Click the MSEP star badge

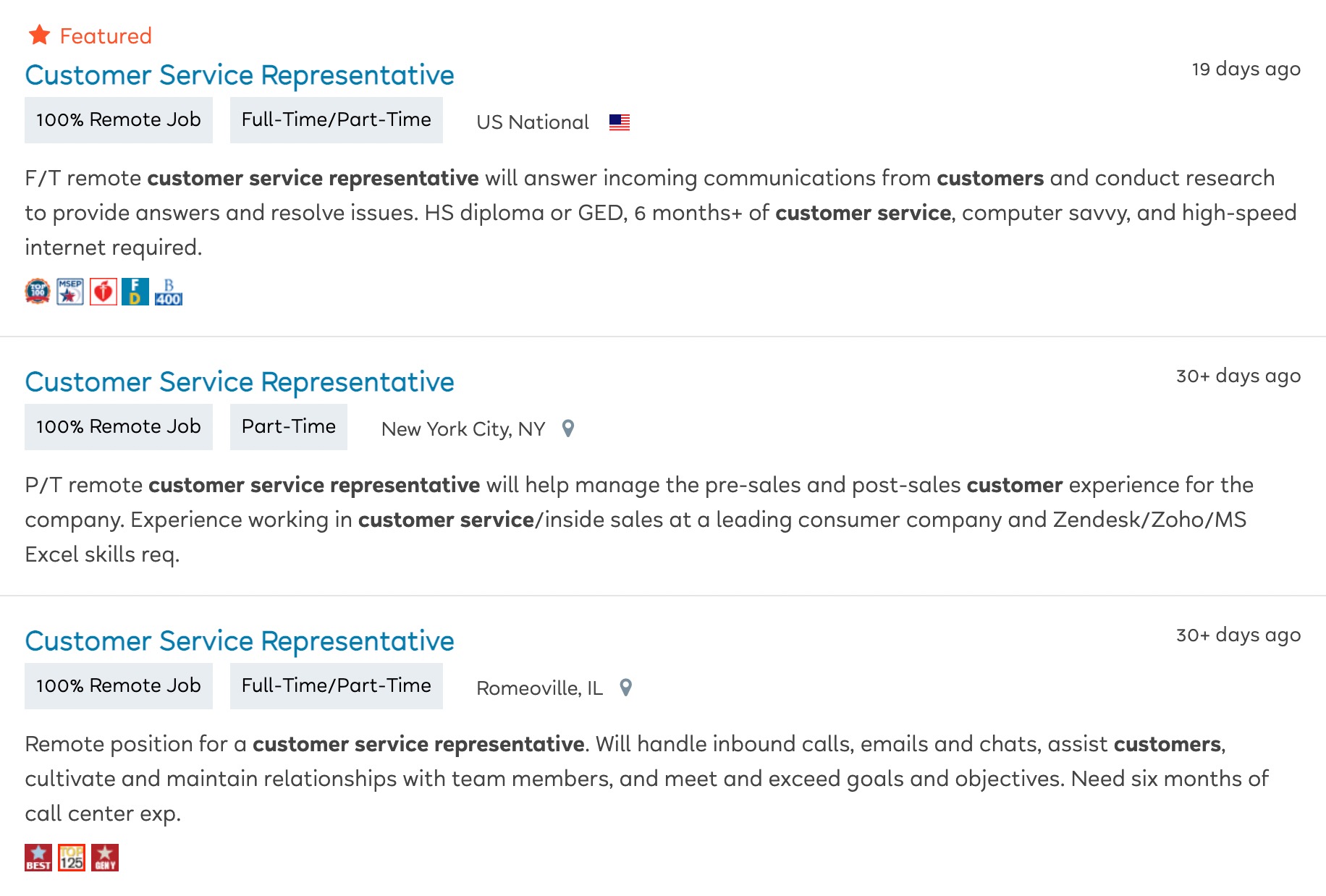click(70, 292)
